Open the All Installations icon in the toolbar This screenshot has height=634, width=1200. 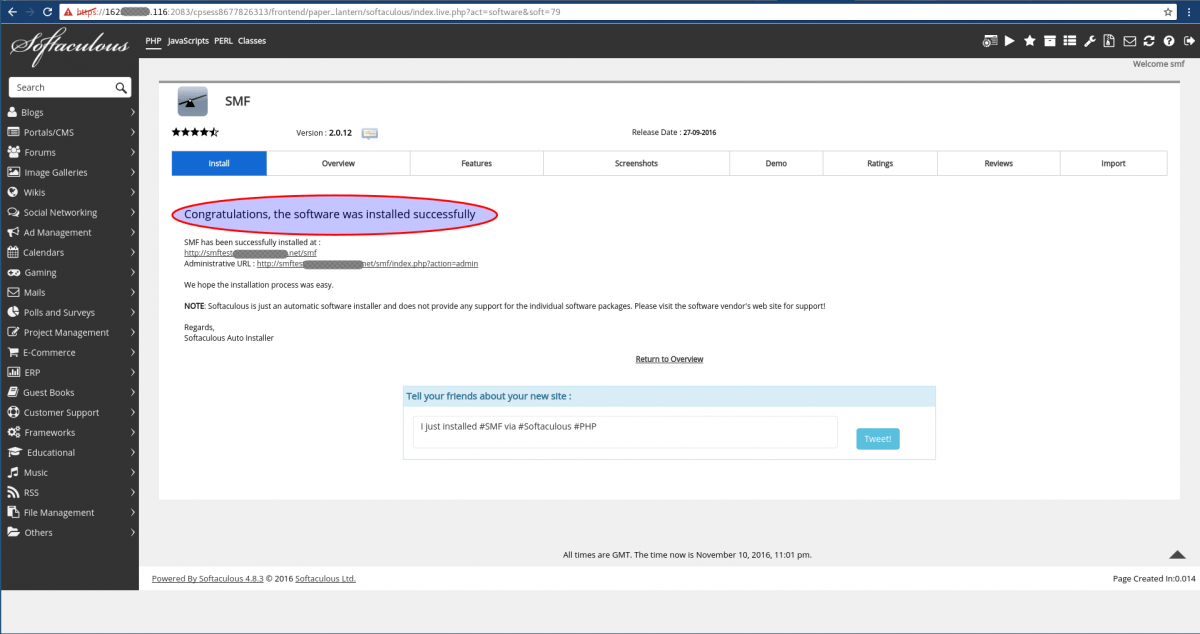point(990,41)
